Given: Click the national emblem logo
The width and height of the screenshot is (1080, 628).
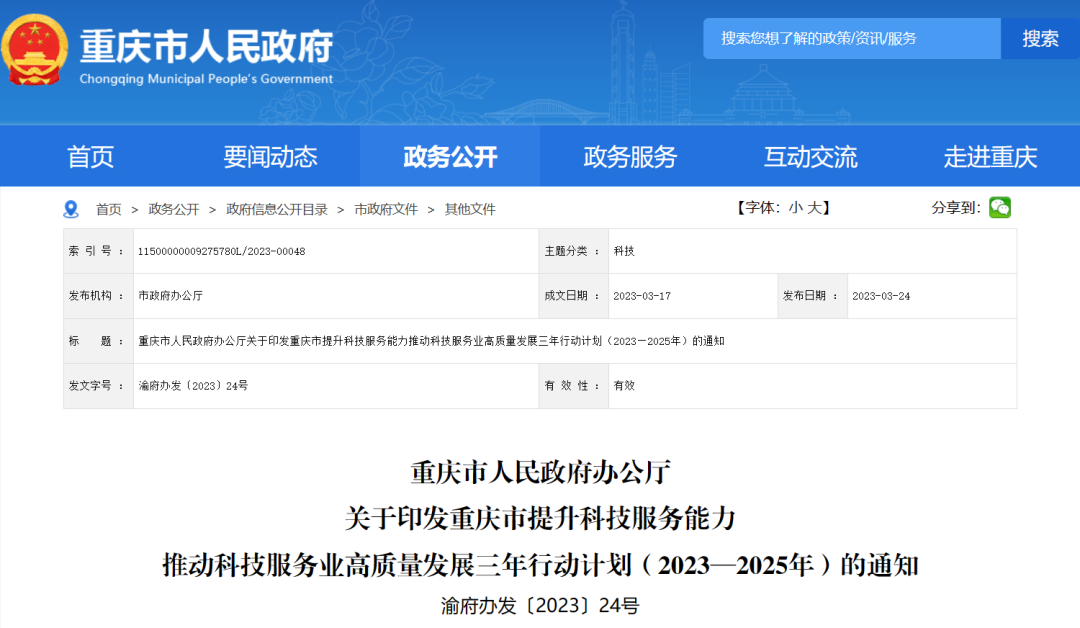Looking at the screenshot, I should pyautogui.click(x=36, y=50).
